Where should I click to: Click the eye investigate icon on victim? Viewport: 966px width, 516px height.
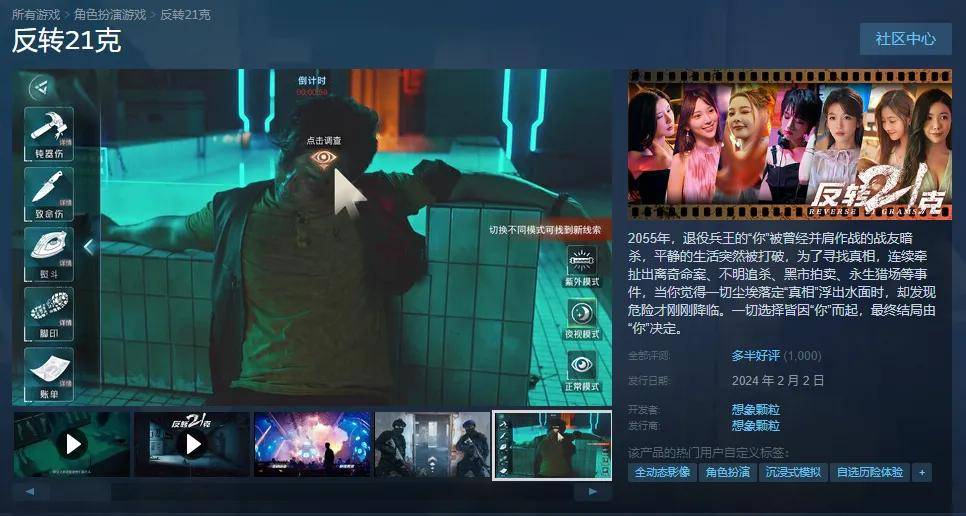coord(324,158)
